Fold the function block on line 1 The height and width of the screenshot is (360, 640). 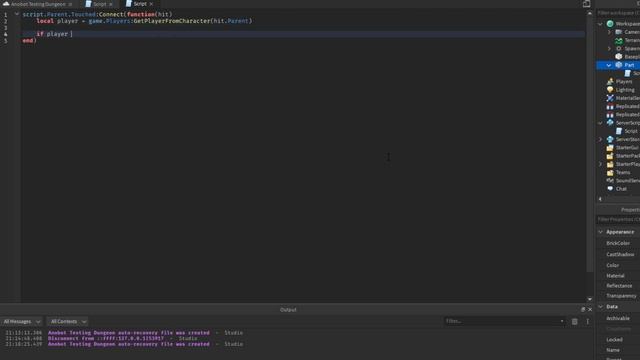[17, 14]
